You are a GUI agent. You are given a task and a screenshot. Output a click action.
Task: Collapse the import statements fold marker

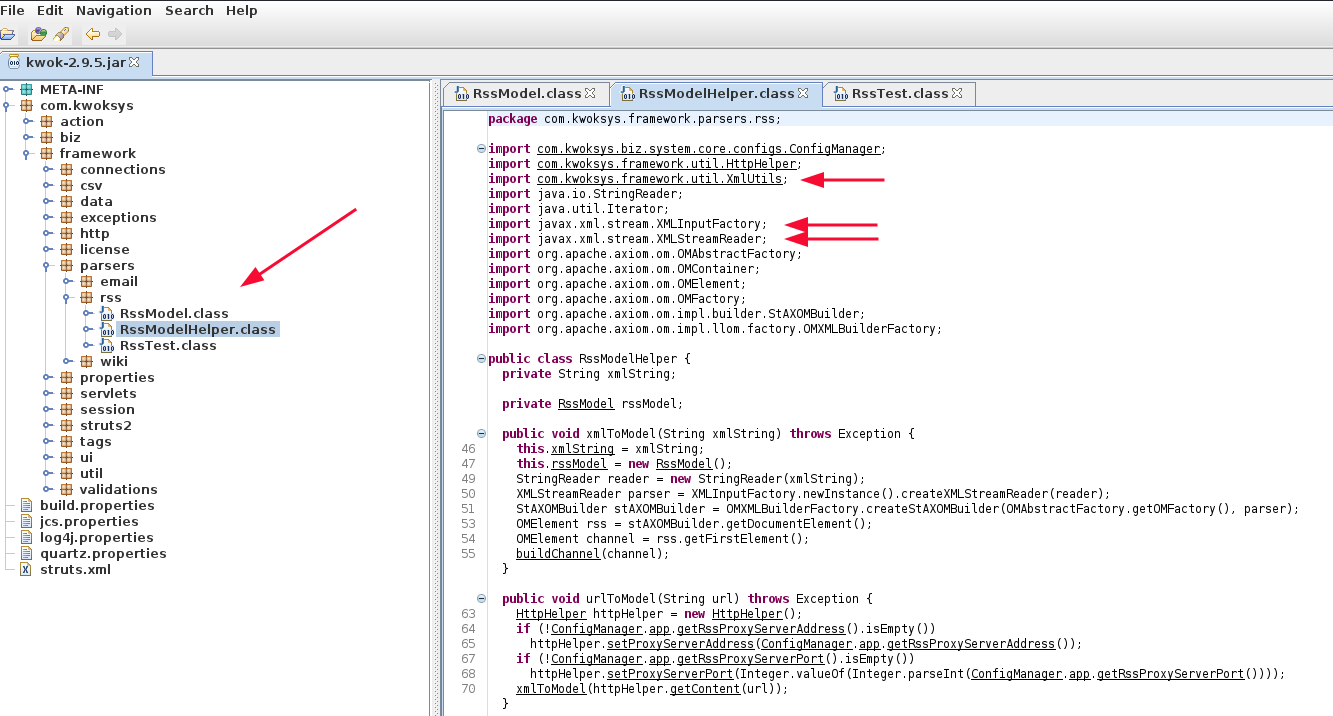point(481,149)
